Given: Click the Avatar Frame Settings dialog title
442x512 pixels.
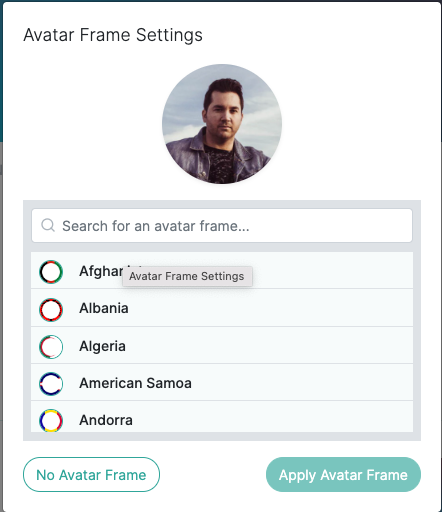Looking at the screenshot, I should [113, 35].
